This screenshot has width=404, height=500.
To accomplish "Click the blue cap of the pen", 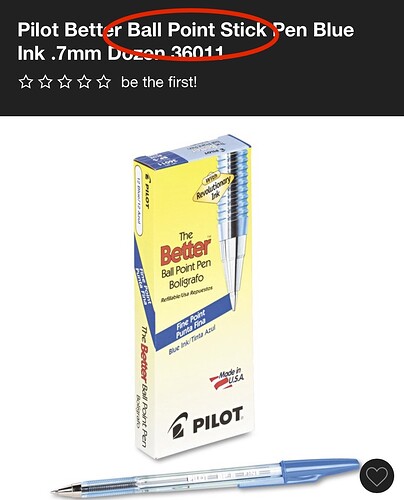I will (x=317, y=473).
